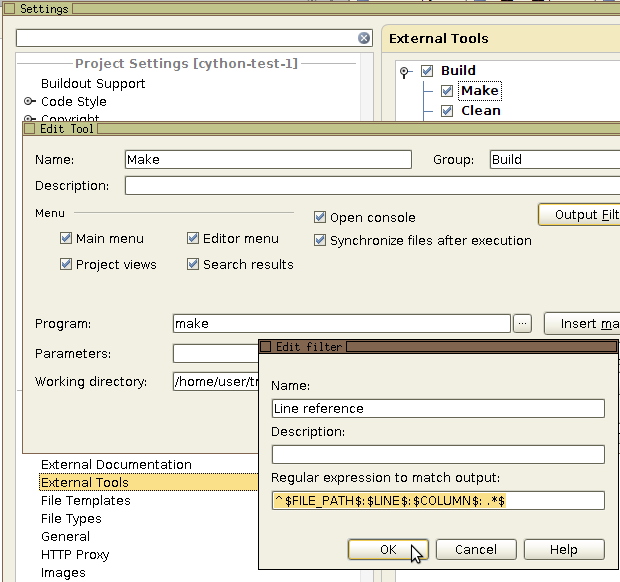The width and height of the screenshot is (620, 582).
Task: Edit filter Name field 'Line reference'
Action: (x=438, y=408)
